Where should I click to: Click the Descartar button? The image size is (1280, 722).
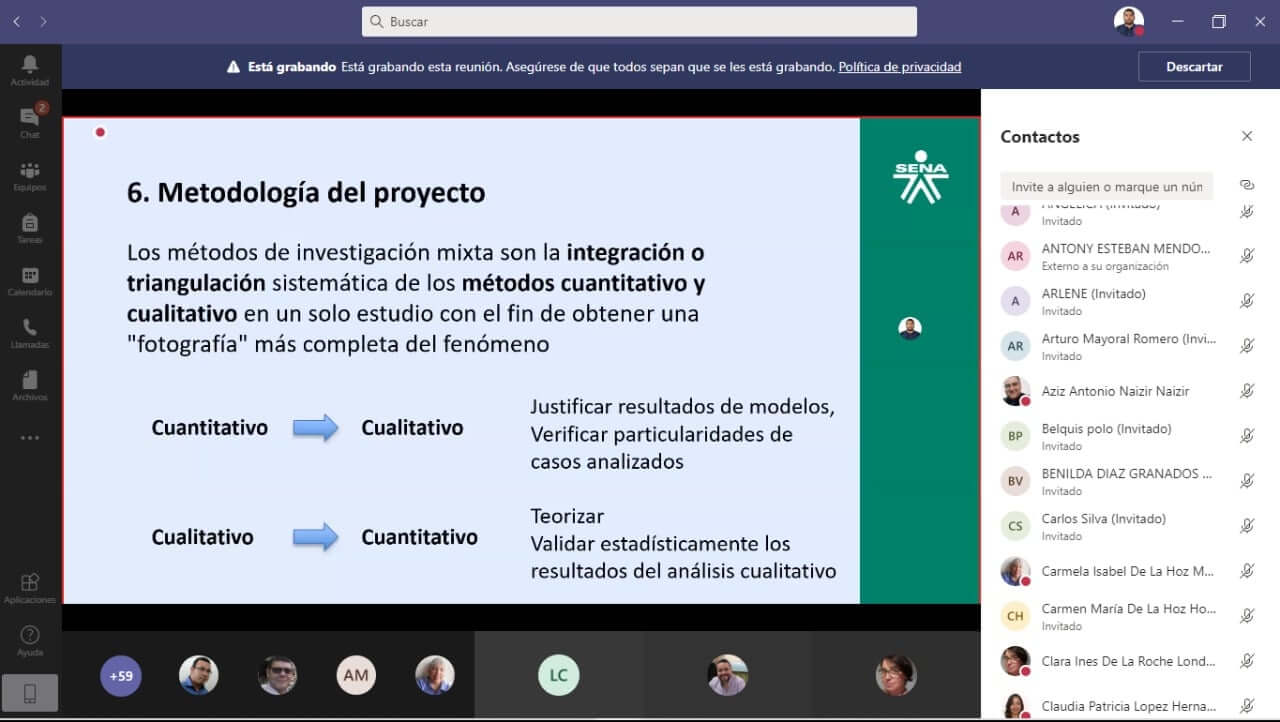tap(1194, 67)
